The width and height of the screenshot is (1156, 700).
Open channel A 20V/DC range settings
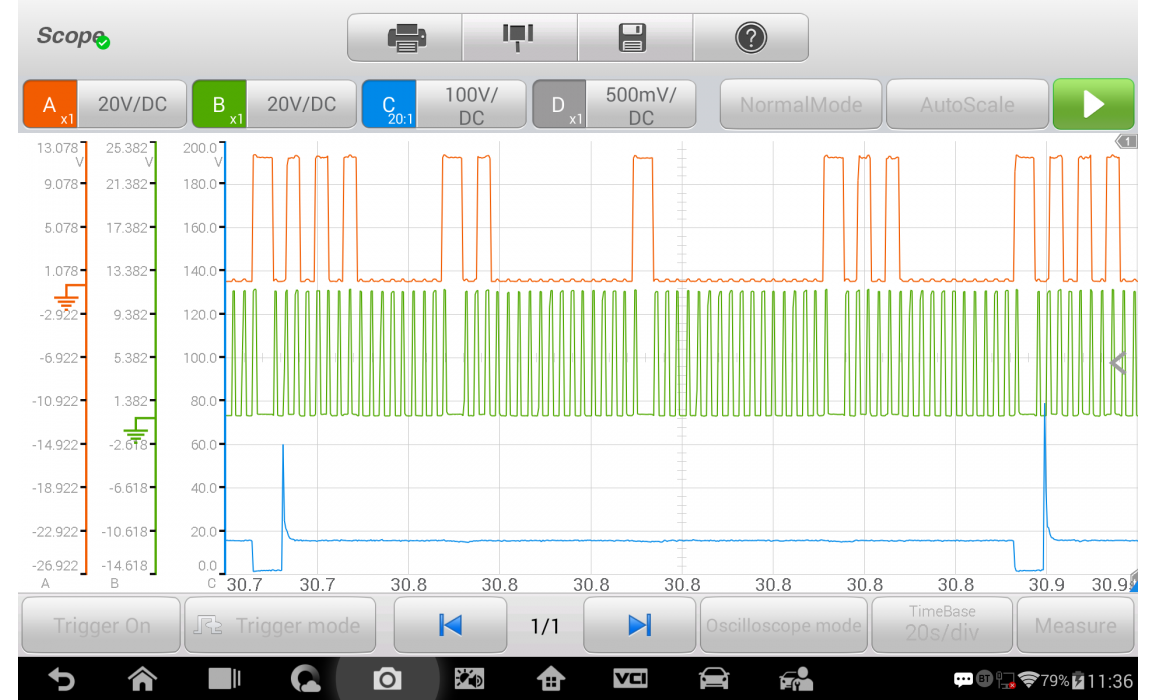coord(132,105)
